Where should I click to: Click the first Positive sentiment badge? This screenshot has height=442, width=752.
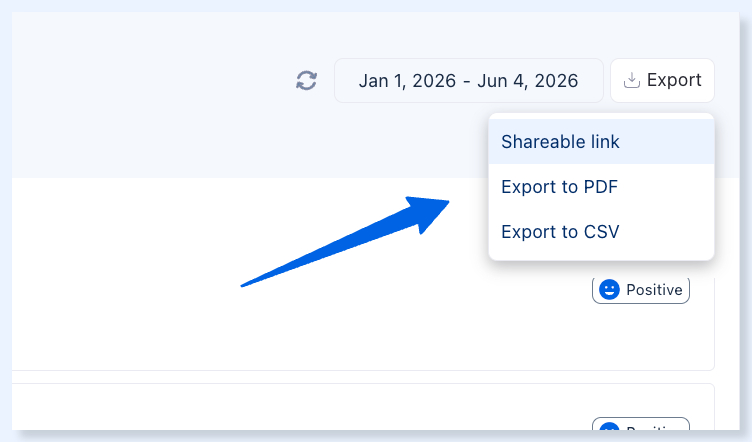coord(641,290)
